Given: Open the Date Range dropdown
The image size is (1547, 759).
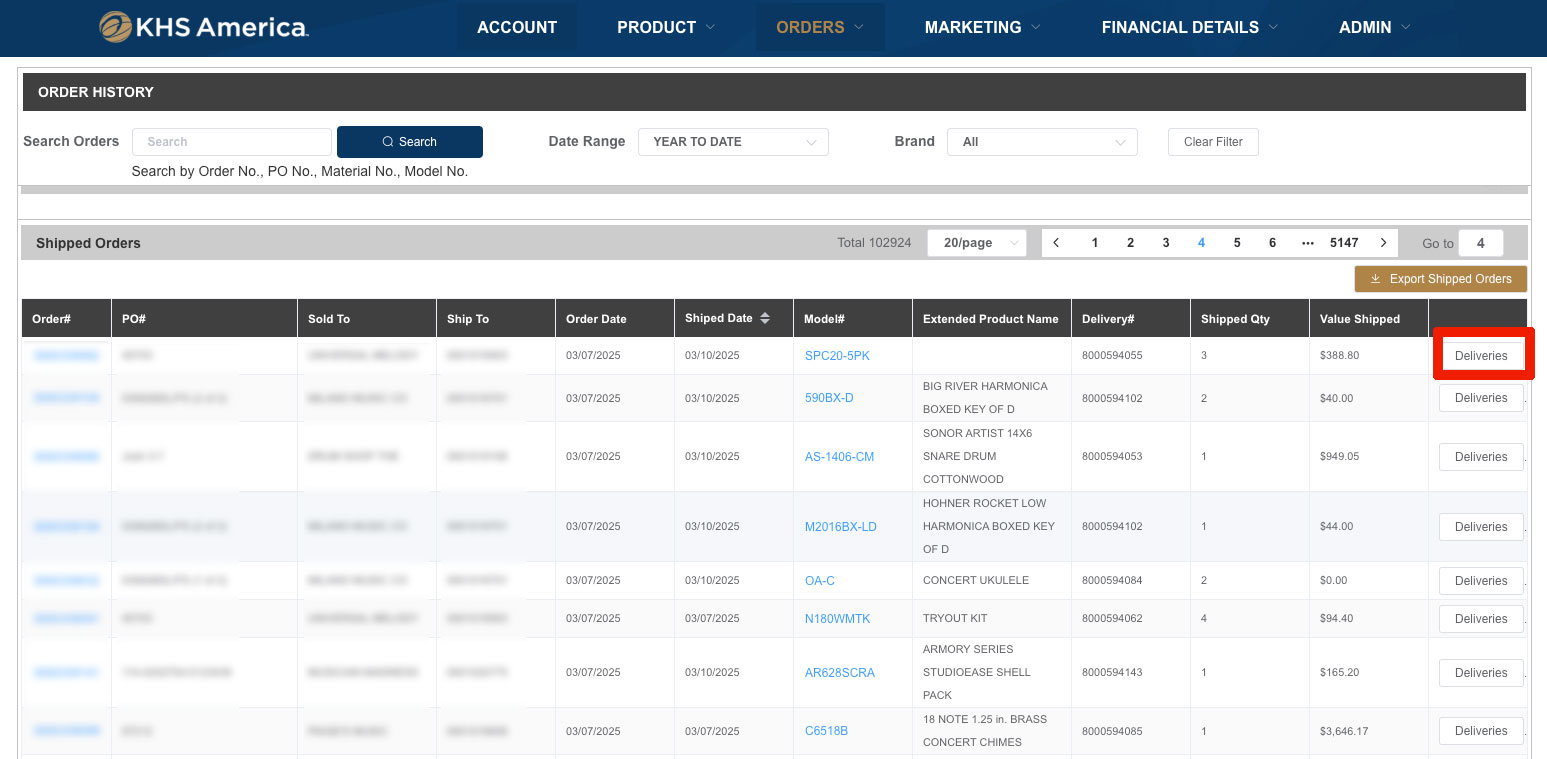Looking at the screenshot, I should coord(732,142).
